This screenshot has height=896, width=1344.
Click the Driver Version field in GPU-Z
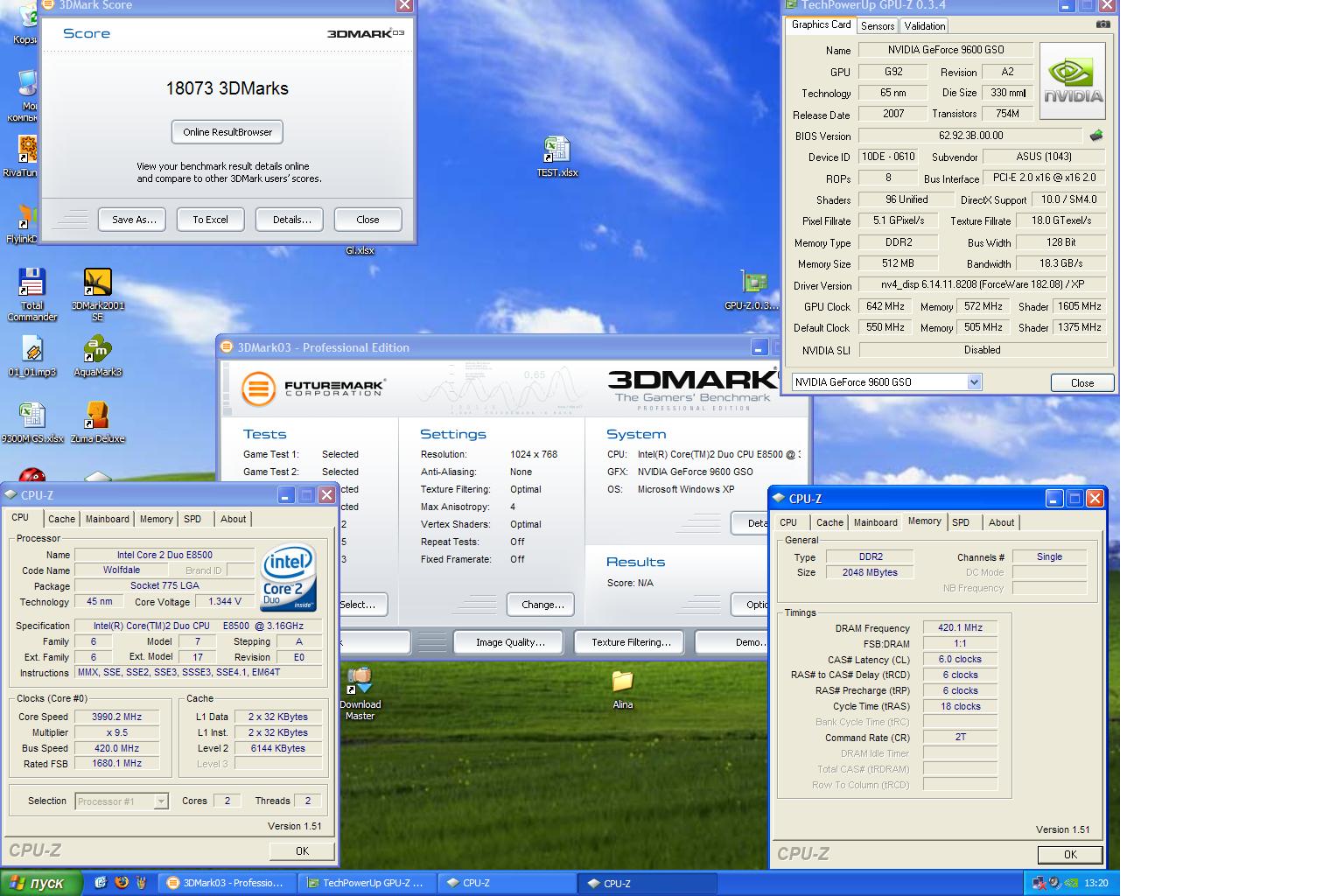click(982, 284)
